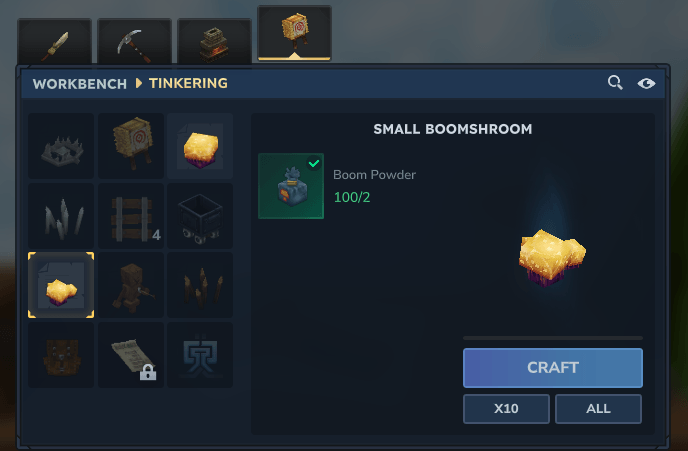This screenshot has height=451, width=688.
Task: Switch to the knife weapons tab
Action: [54, 44]
